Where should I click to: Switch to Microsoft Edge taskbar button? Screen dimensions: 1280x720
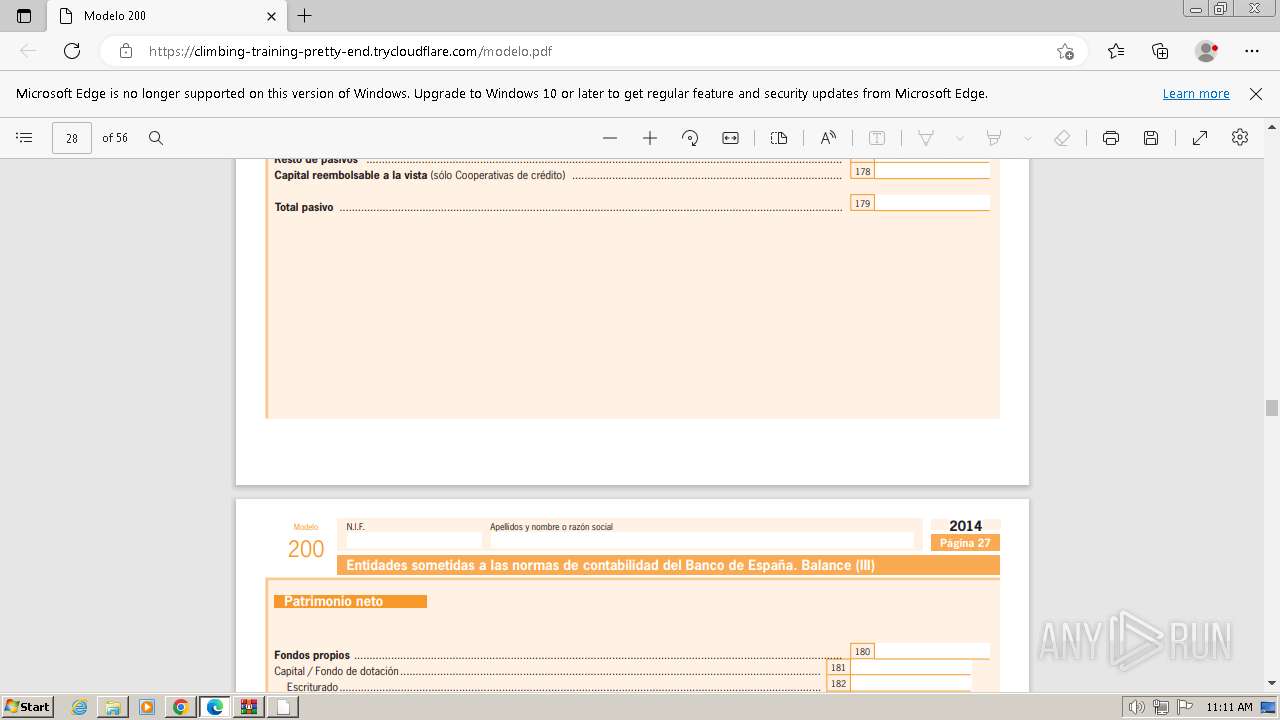(x=215, y=707)
